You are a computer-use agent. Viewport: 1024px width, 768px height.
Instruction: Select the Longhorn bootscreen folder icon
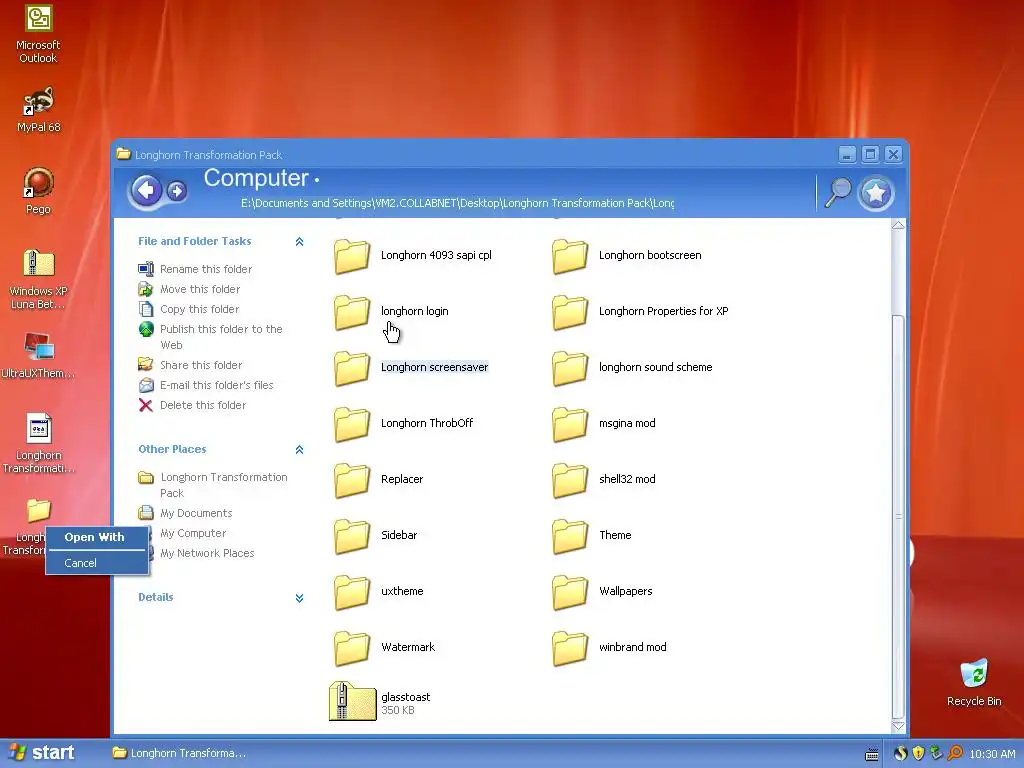[x=570, y=255]
